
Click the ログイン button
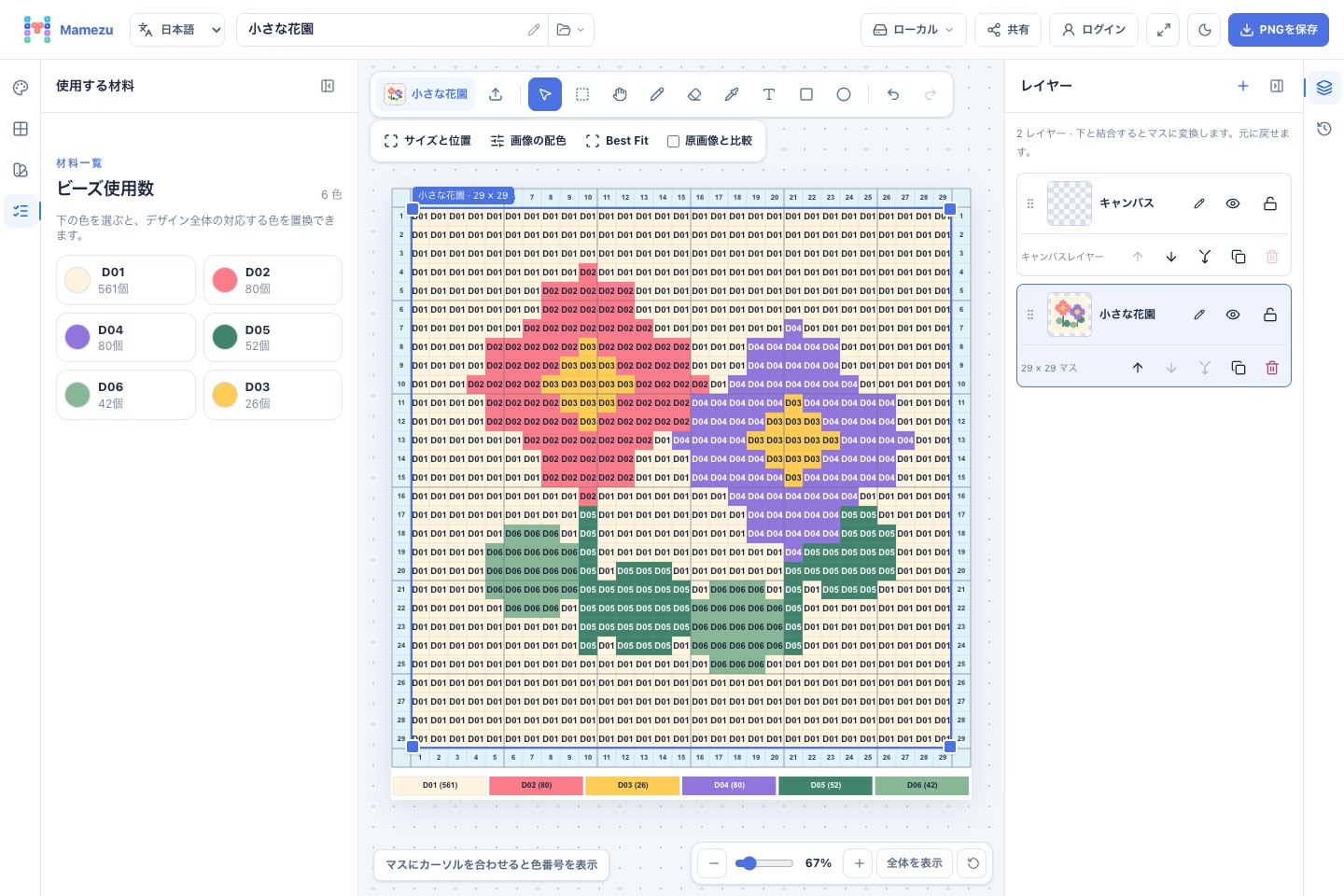[1094, 30]
